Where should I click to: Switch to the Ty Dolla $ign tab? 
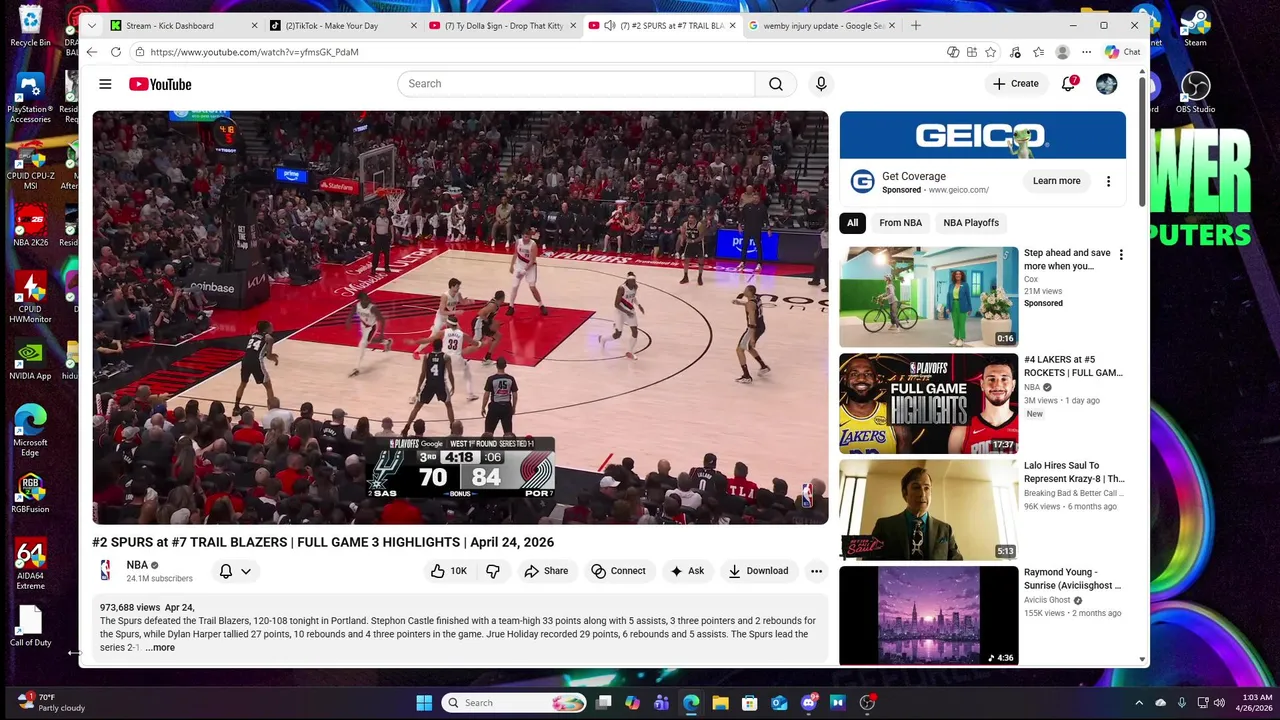coord(503,25)
